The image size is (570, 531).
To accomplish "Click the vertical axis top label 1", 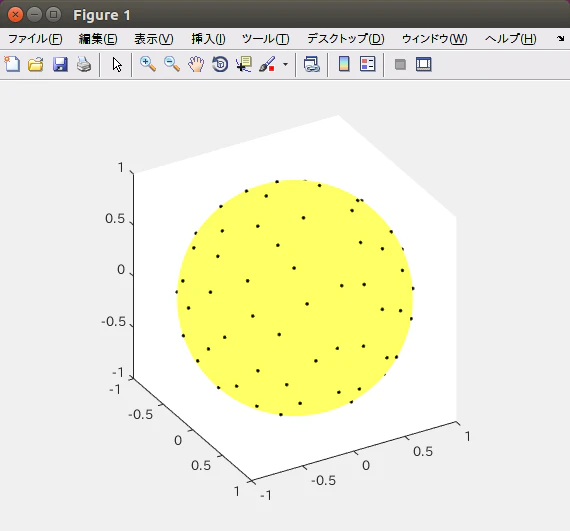I will click(121, 168).
